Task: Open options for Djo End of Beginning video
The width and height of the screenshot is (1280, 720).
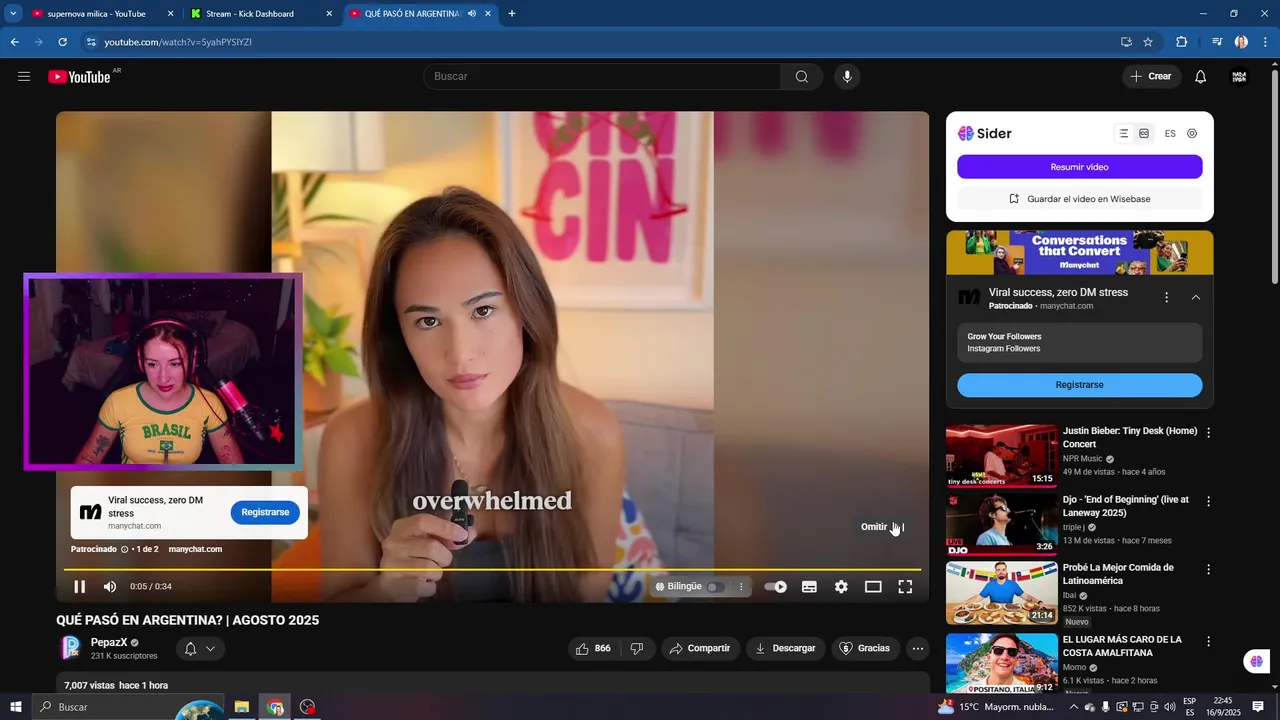Action: click(x=1208, y=501)
